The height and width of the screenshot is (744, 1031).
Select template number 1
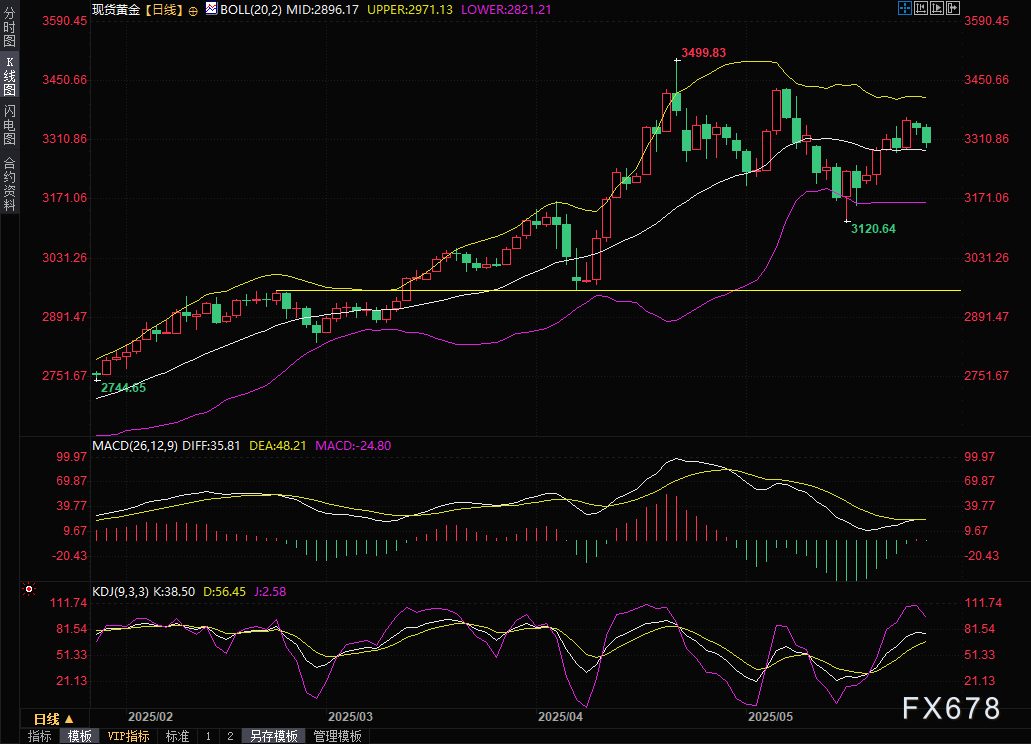208,736
